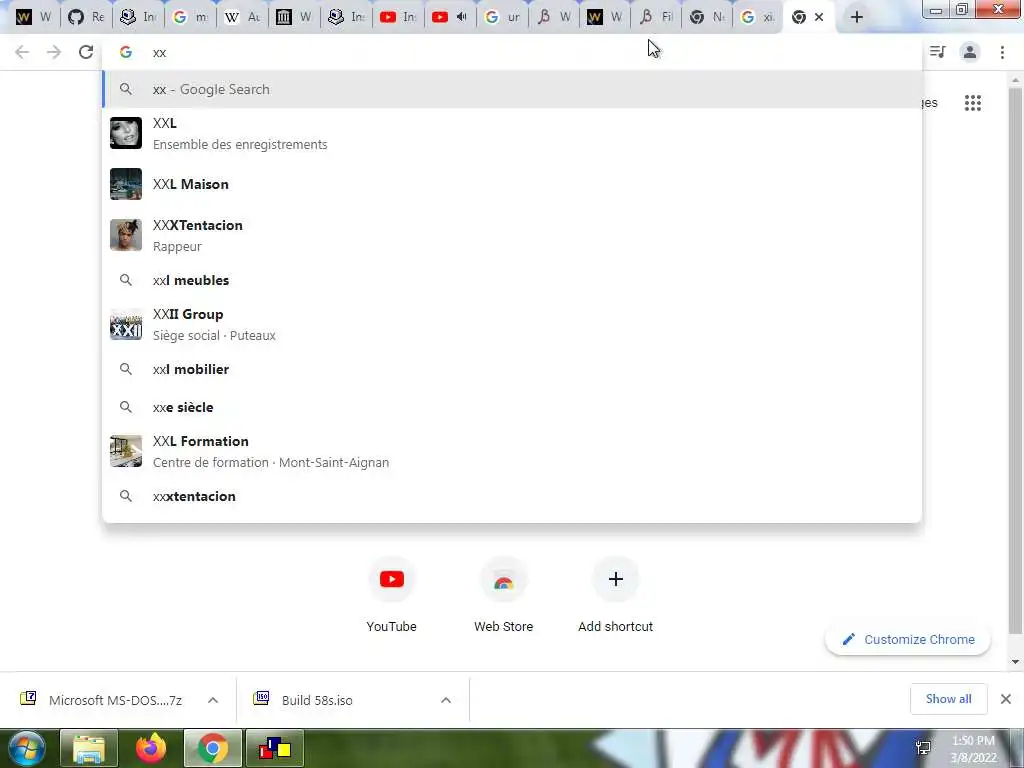The height and width of the screenshot is (768, 1024).
Task: Click the Chrome taskbar icon
Action: click(x=212, y=748)
